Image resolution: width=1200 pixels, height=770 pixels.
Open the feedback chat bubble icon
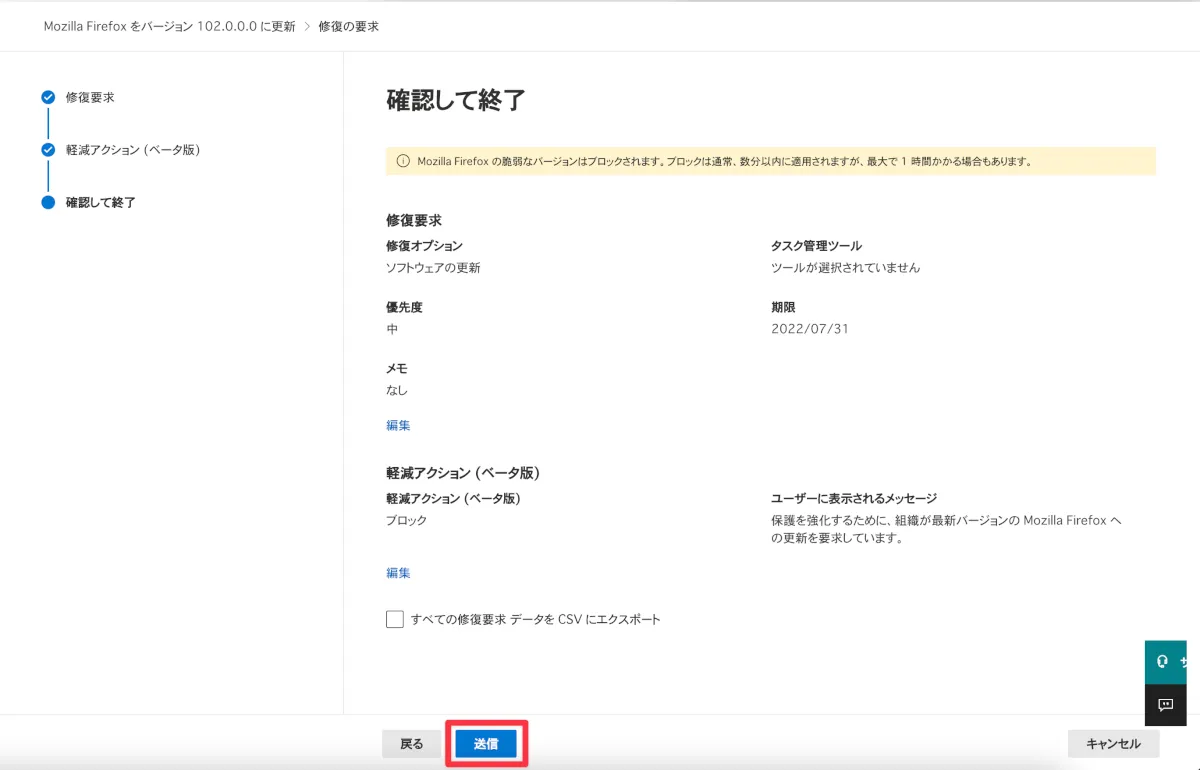click(1165, 705)
